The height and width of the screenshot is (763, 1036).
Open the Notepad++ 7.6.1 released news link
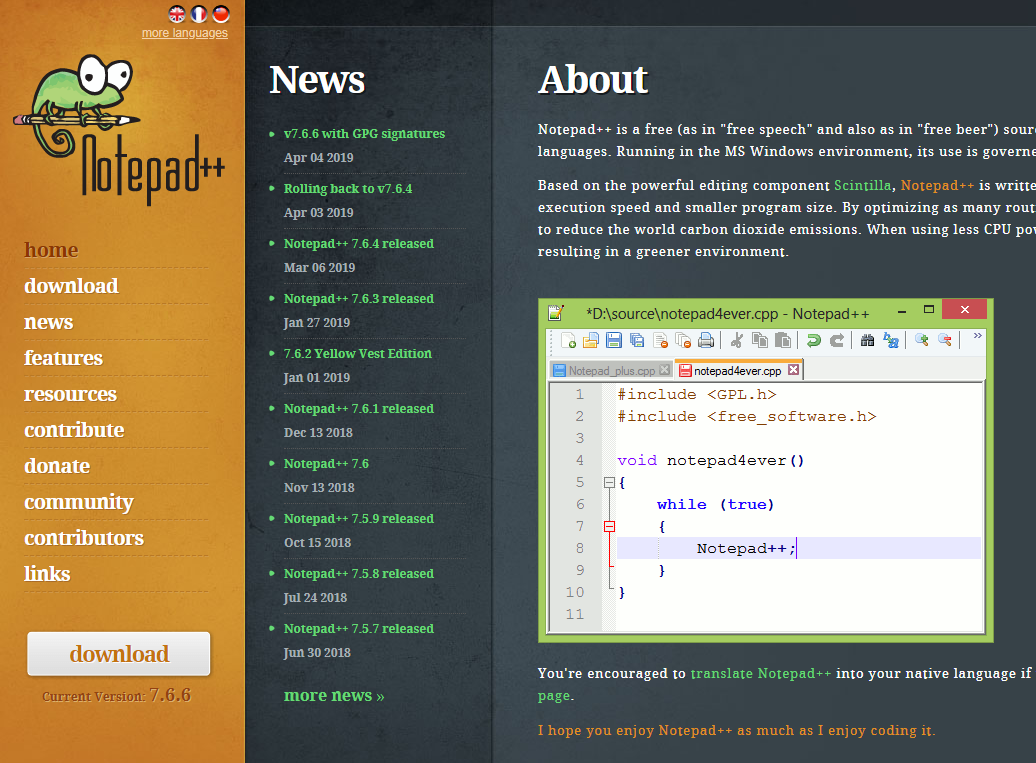[x=359, y=408]
